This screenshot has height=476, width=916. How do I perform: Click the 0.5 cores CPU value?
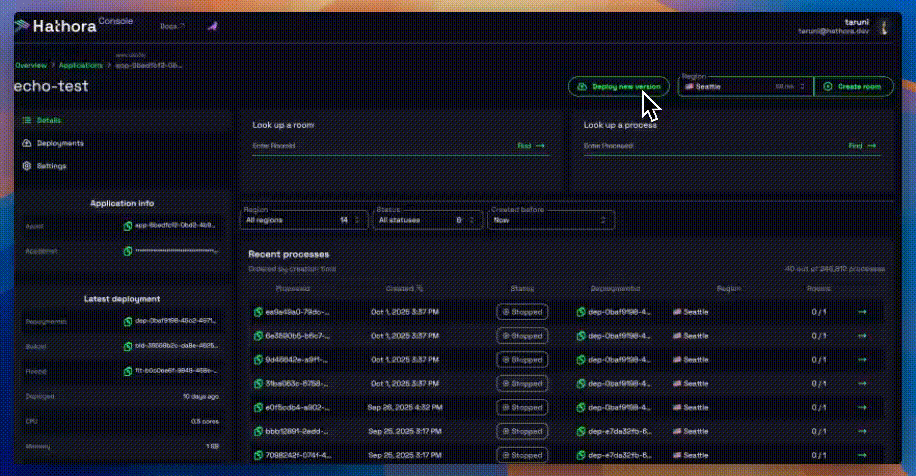[204, 422]
